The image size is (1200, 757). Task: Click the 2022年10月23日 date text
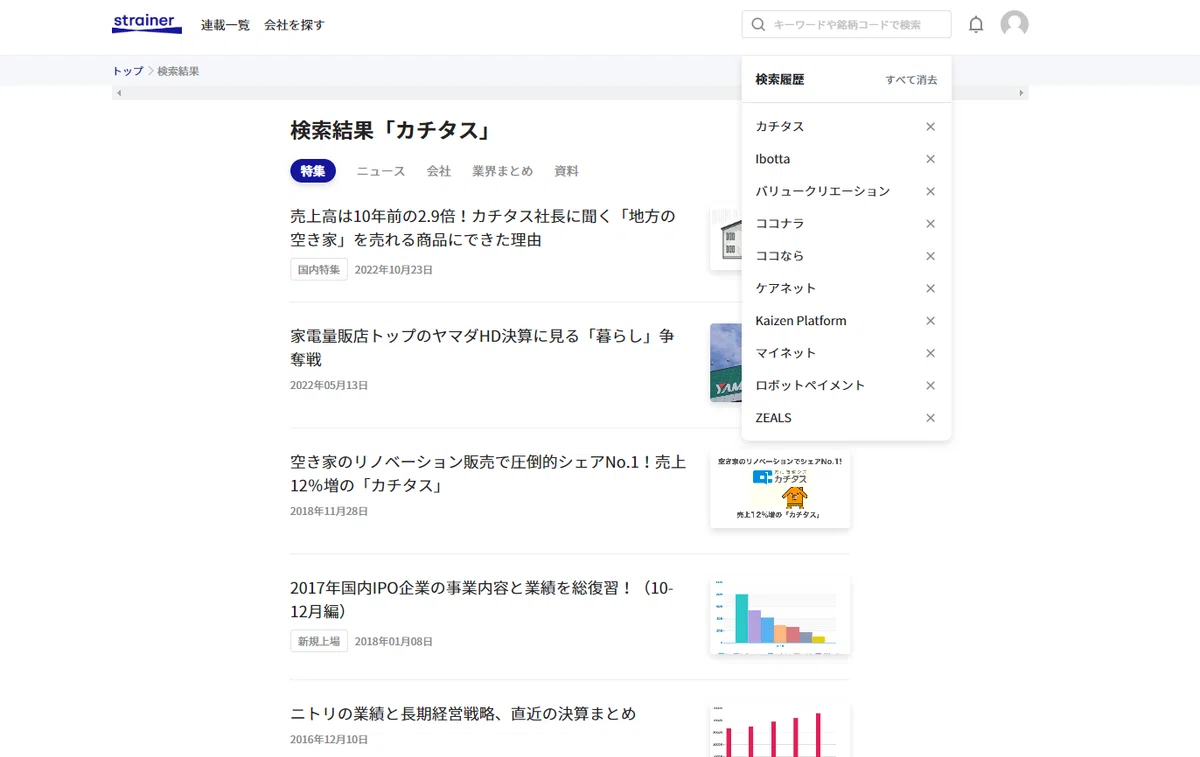point(394,270)
